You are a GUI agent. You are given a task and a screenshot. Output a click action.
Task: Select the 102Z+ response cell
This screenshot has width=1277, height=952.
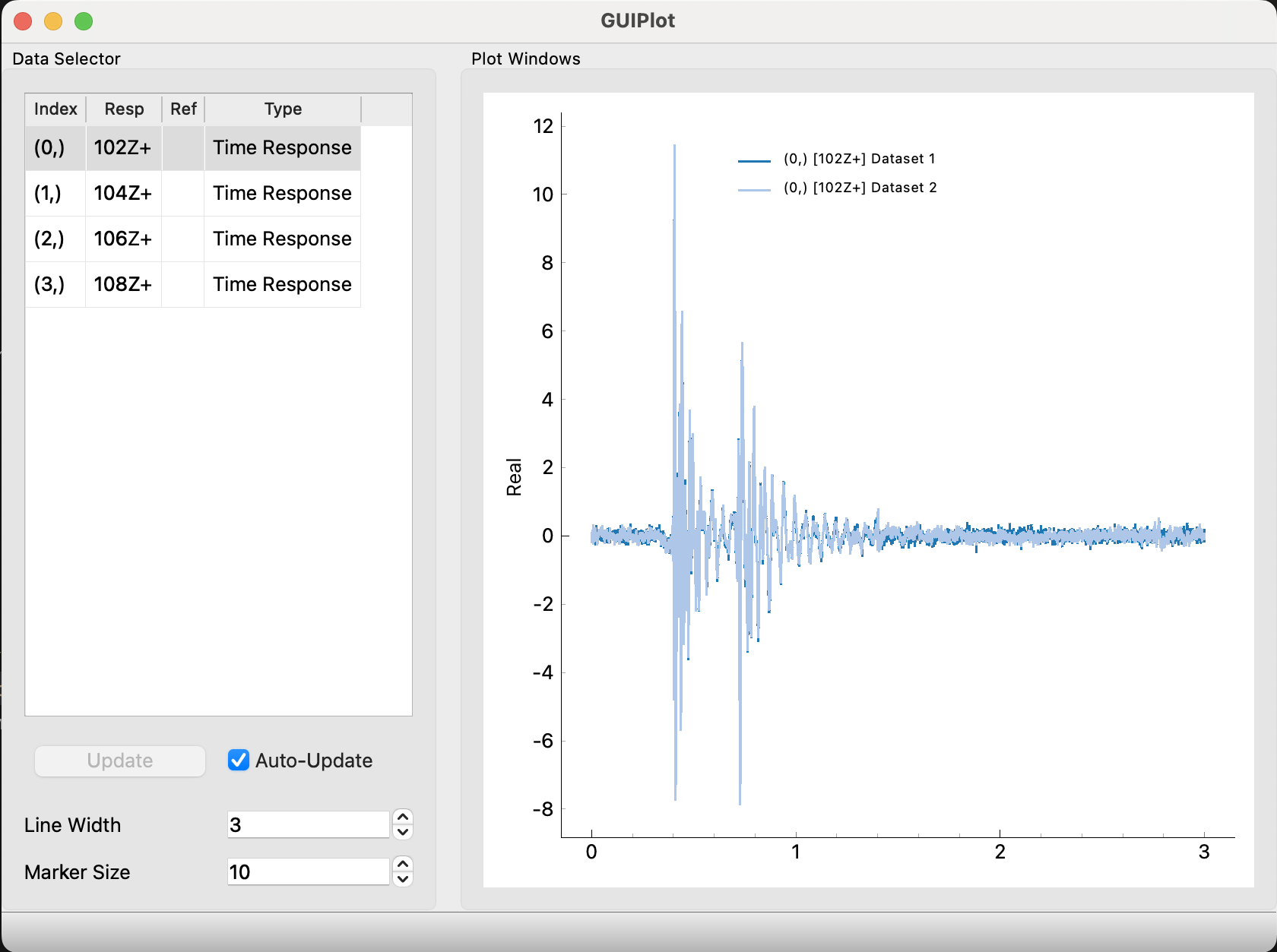[x=124, y=147]
